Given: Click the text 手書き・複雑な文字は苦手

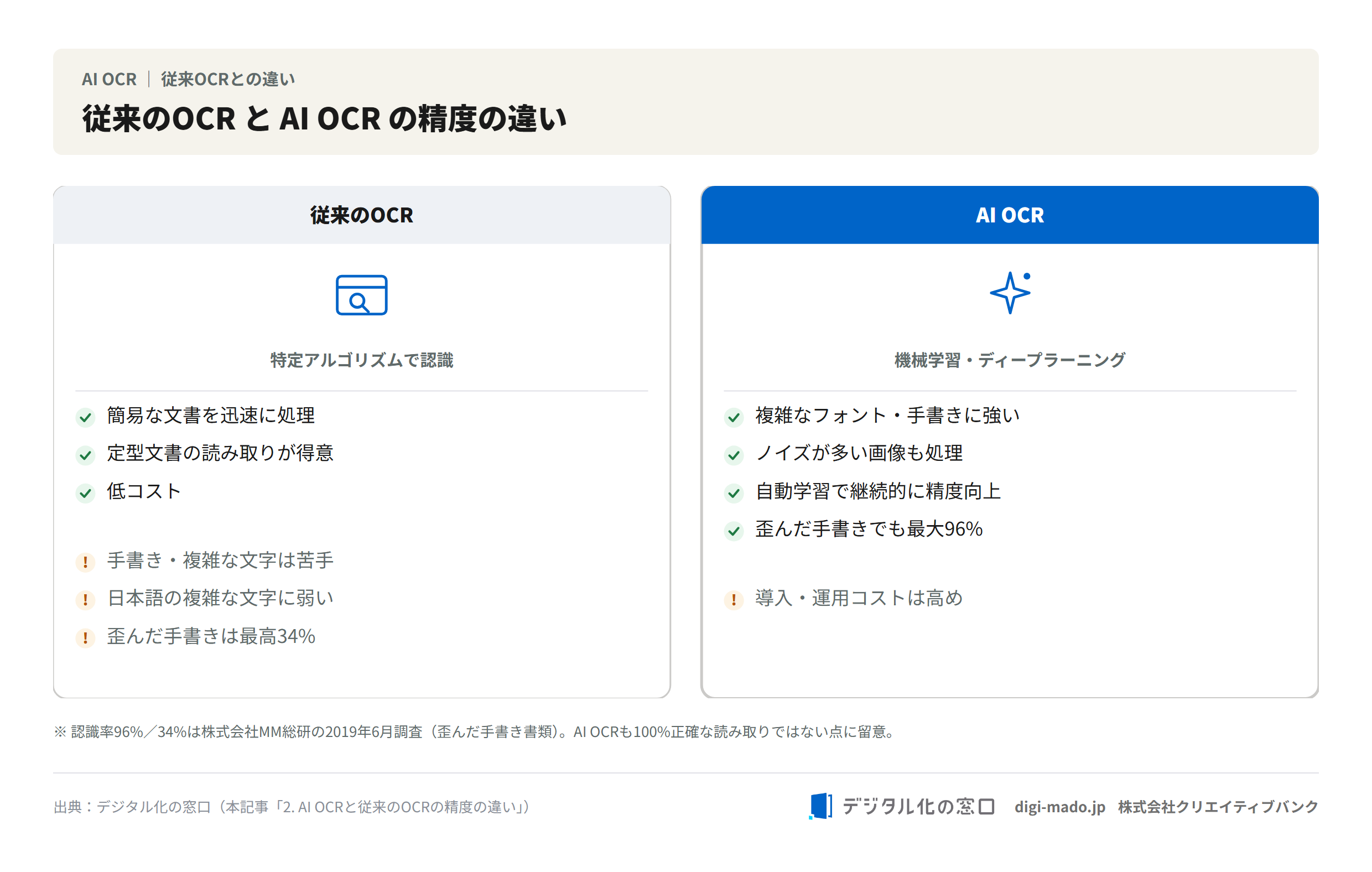Looking at the screenshot, I should pyautogui.click(x=221, y=560).
